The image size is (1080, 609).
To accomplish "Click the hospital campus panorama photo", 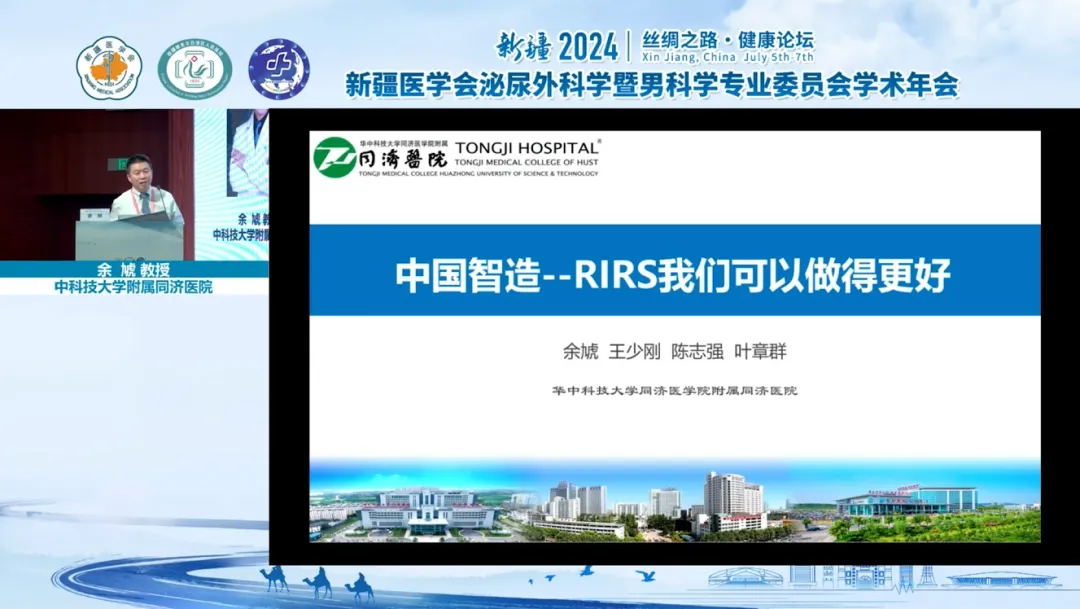I will coord(674,503).
